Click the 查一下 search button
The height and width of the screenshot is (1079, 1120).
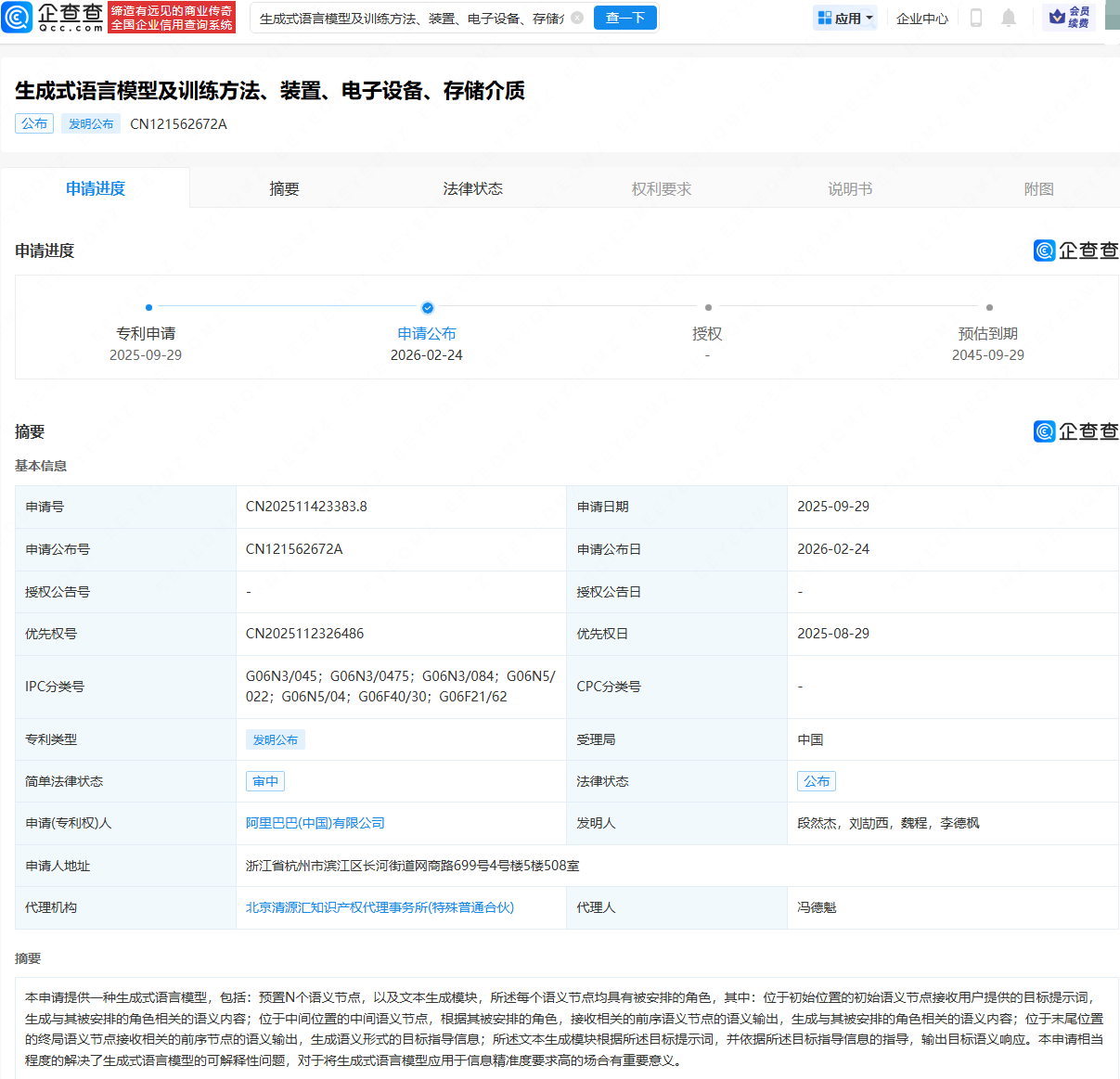coord(624,17)
